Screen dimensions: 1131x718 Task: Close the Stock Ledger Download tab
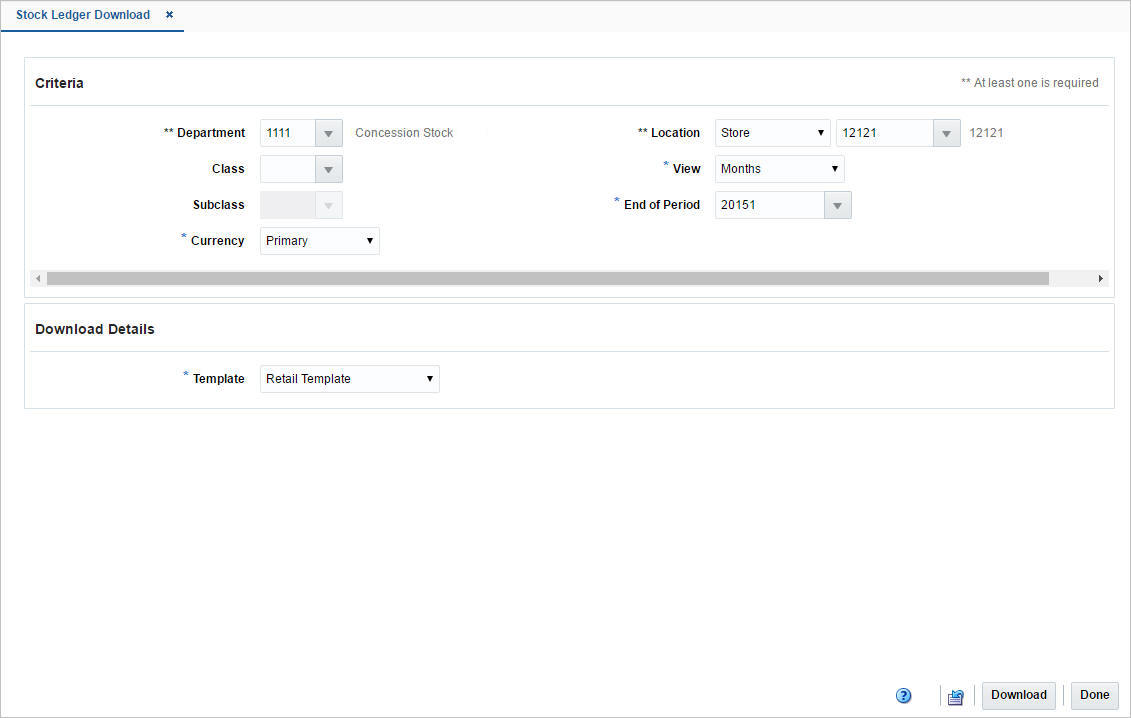click(168, 15)
